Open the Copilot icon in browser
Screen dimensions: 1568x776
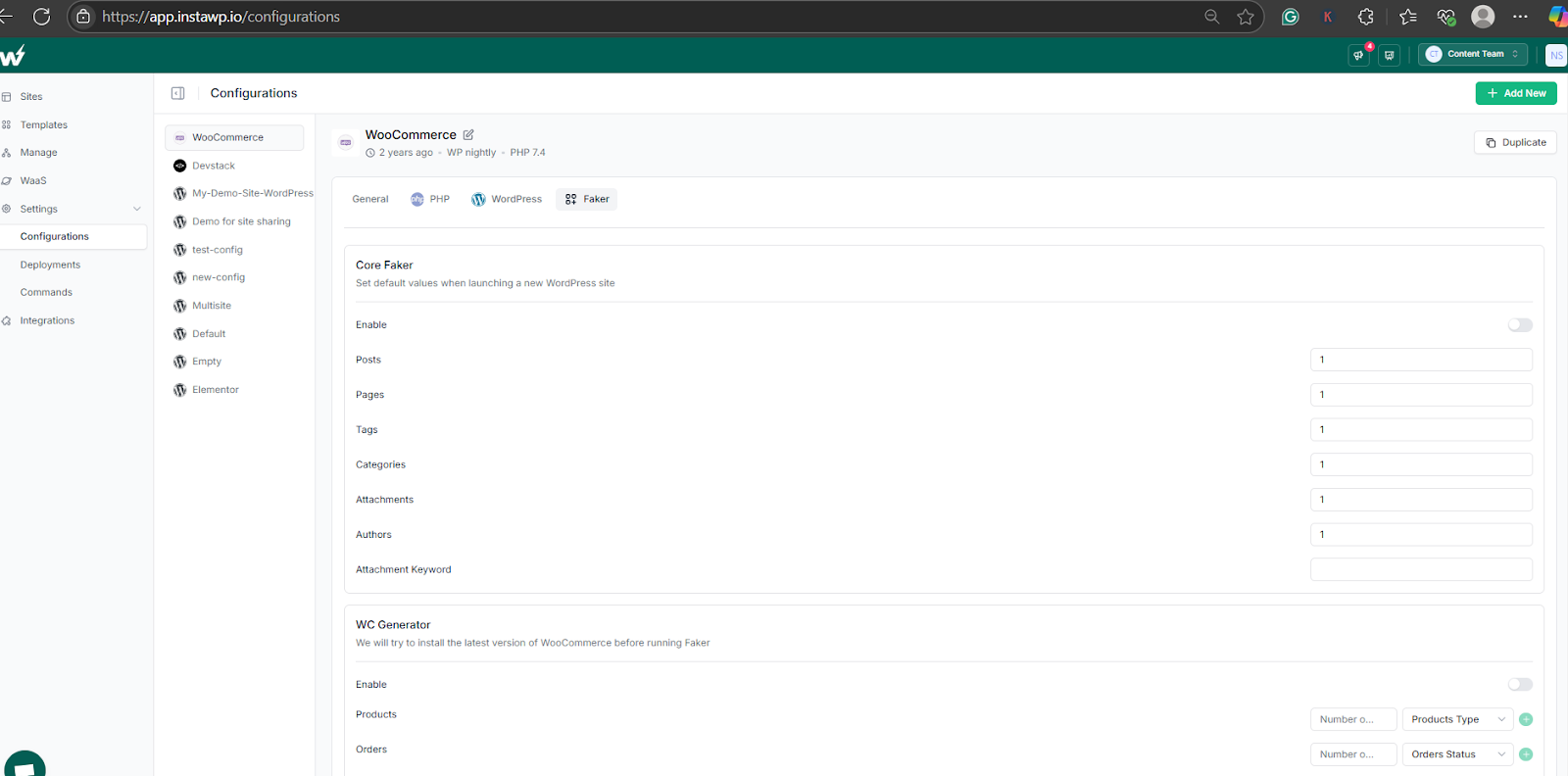(1558, 17)
